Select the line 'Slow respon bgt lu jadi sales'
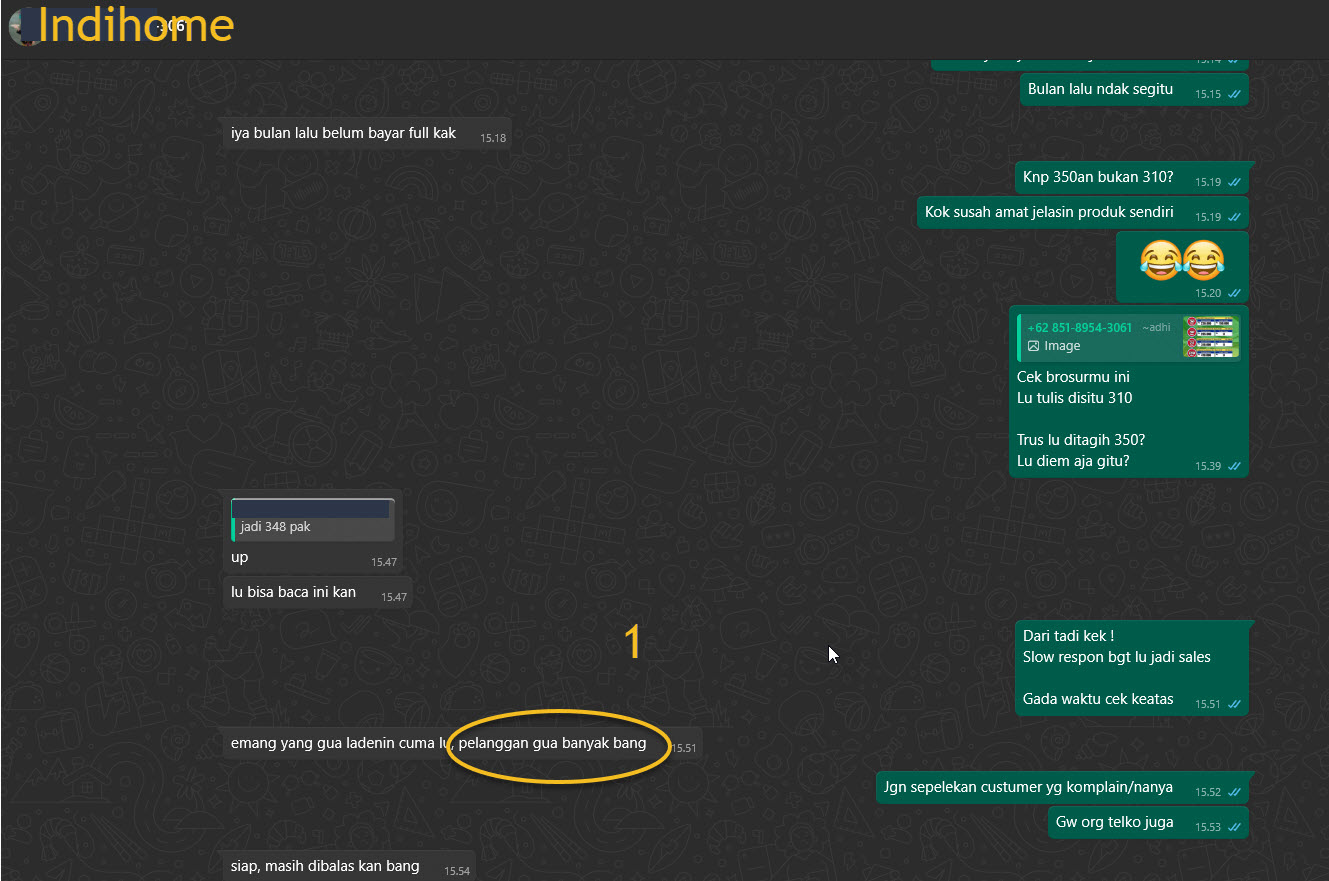Image resolution: width=1329 pixels, height=881 pixels. (1117, 657)
